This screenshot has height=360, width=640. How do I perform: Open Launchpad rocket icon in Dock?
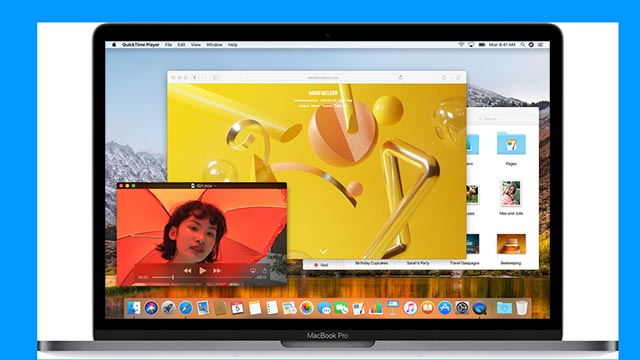168,308
